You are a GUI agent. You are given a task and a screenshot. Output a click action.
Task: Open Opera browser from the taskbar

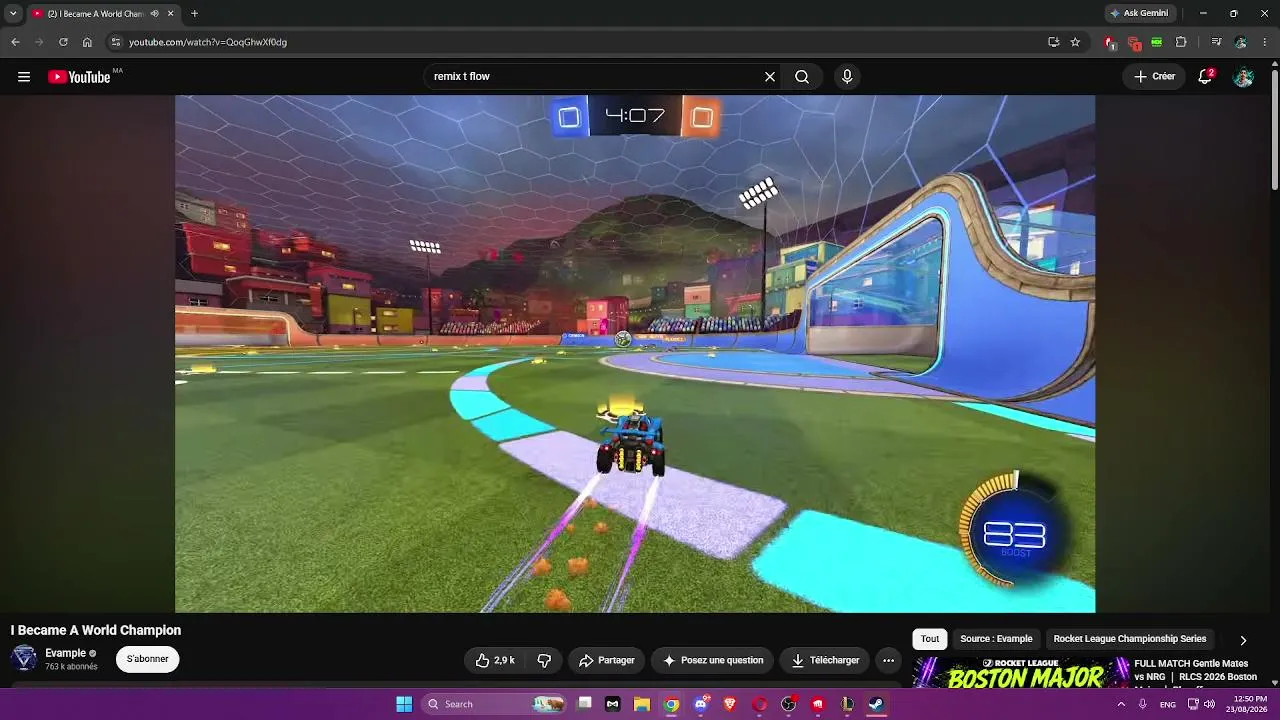760,704
